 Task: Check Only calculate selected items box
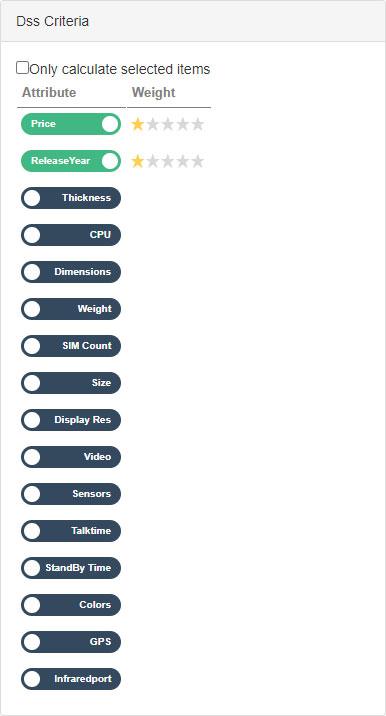click(22, 68)
